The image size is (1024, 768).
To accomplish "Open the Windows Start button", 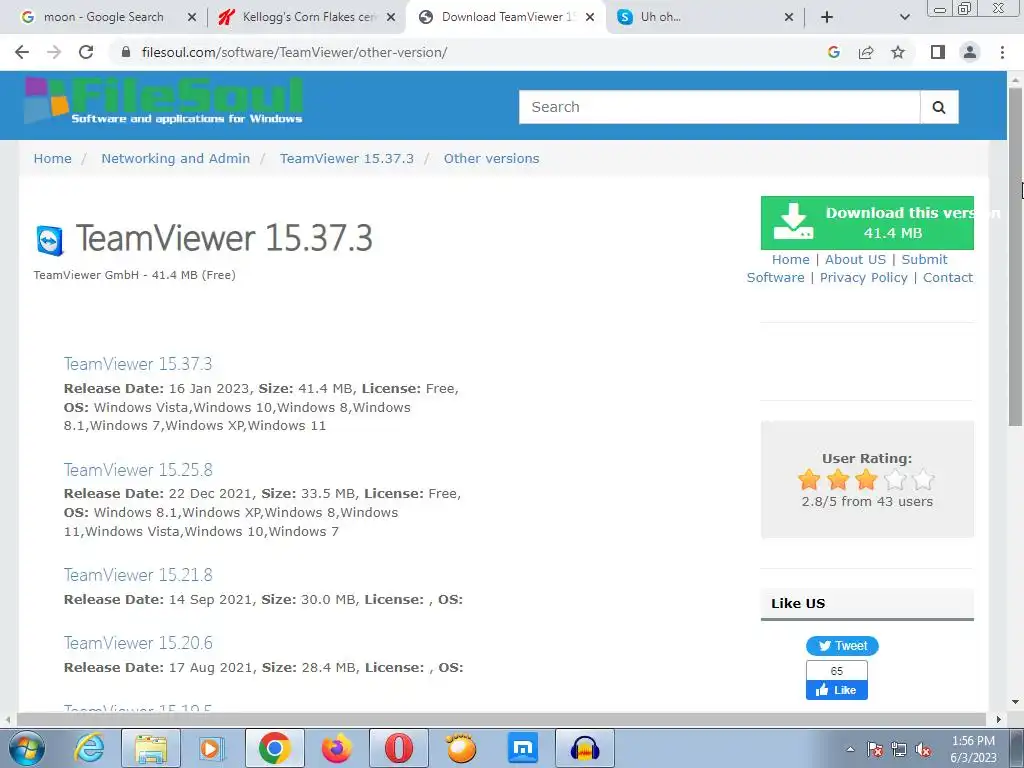I will [27, 748].
